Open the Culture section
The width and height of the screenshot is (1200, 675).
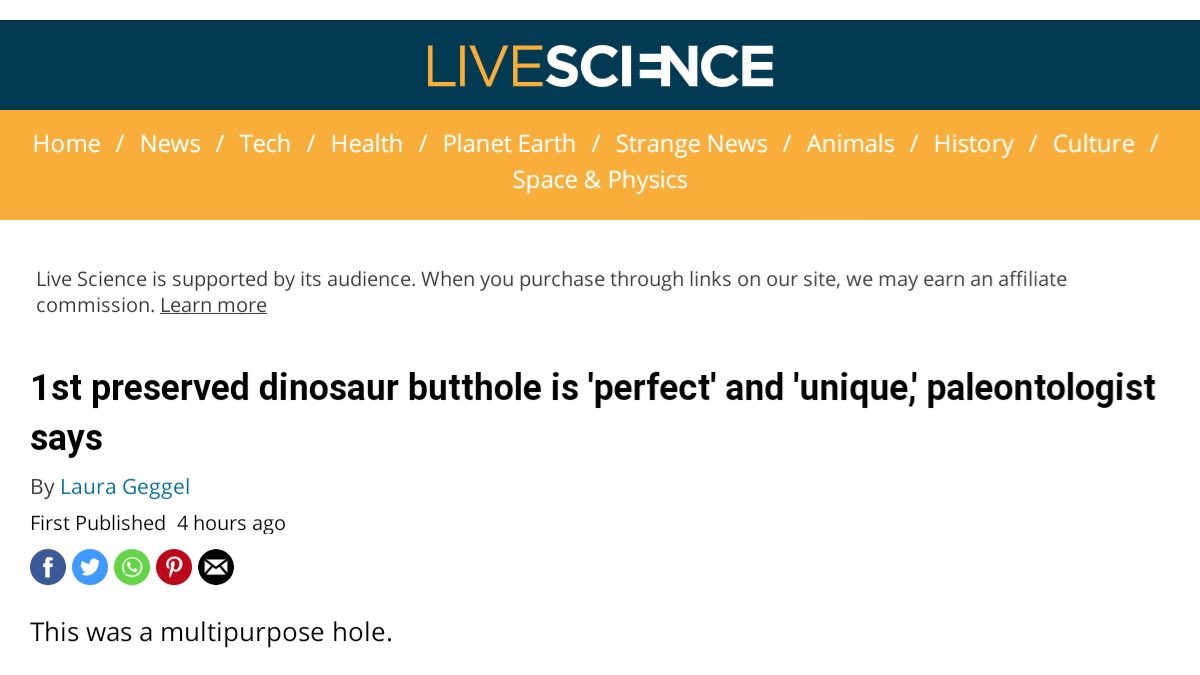point(1093,143)
